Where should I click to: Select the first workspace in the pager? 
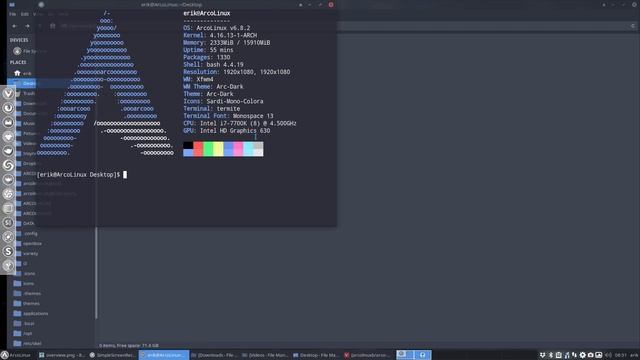coord(405,355)
